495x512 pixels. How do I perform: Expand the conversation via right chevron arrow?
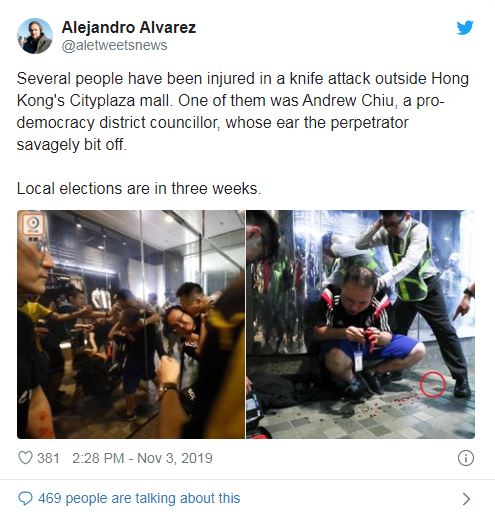(x=466, y=499)
